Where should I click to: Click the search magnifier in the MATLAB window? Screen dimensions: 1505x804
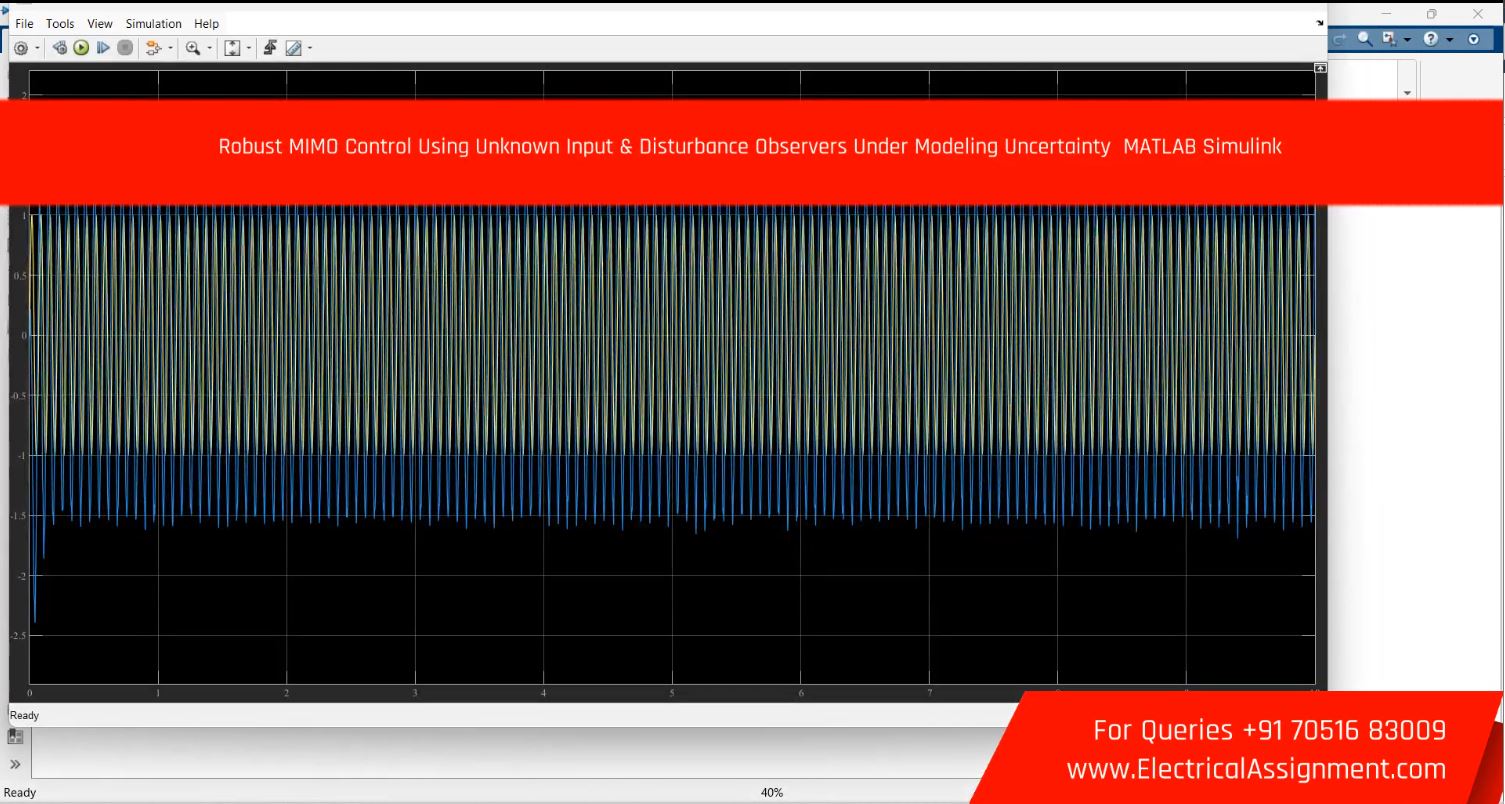pos(1365,38)
